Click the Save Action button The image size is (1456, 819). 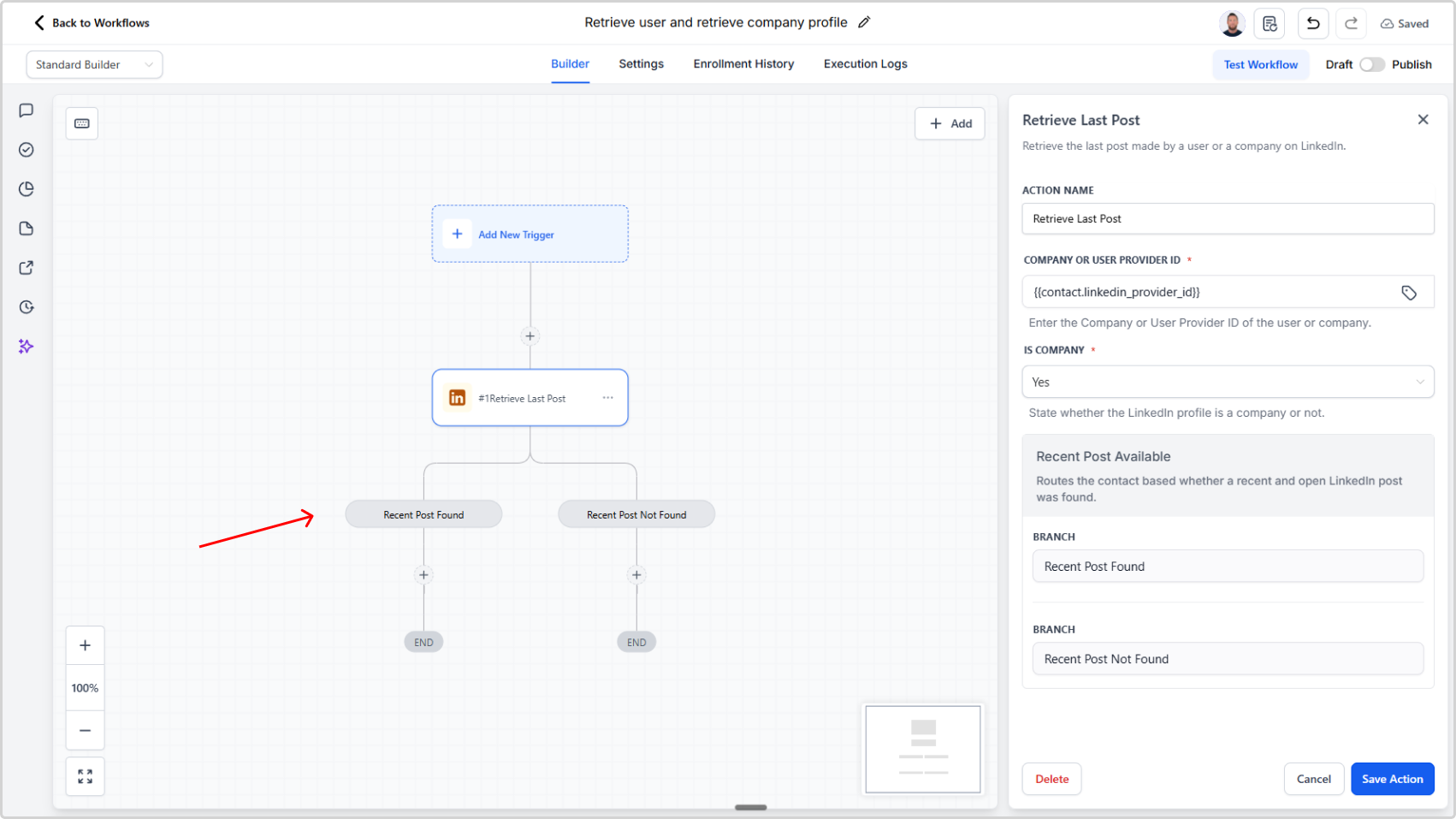pos(1392,779)
